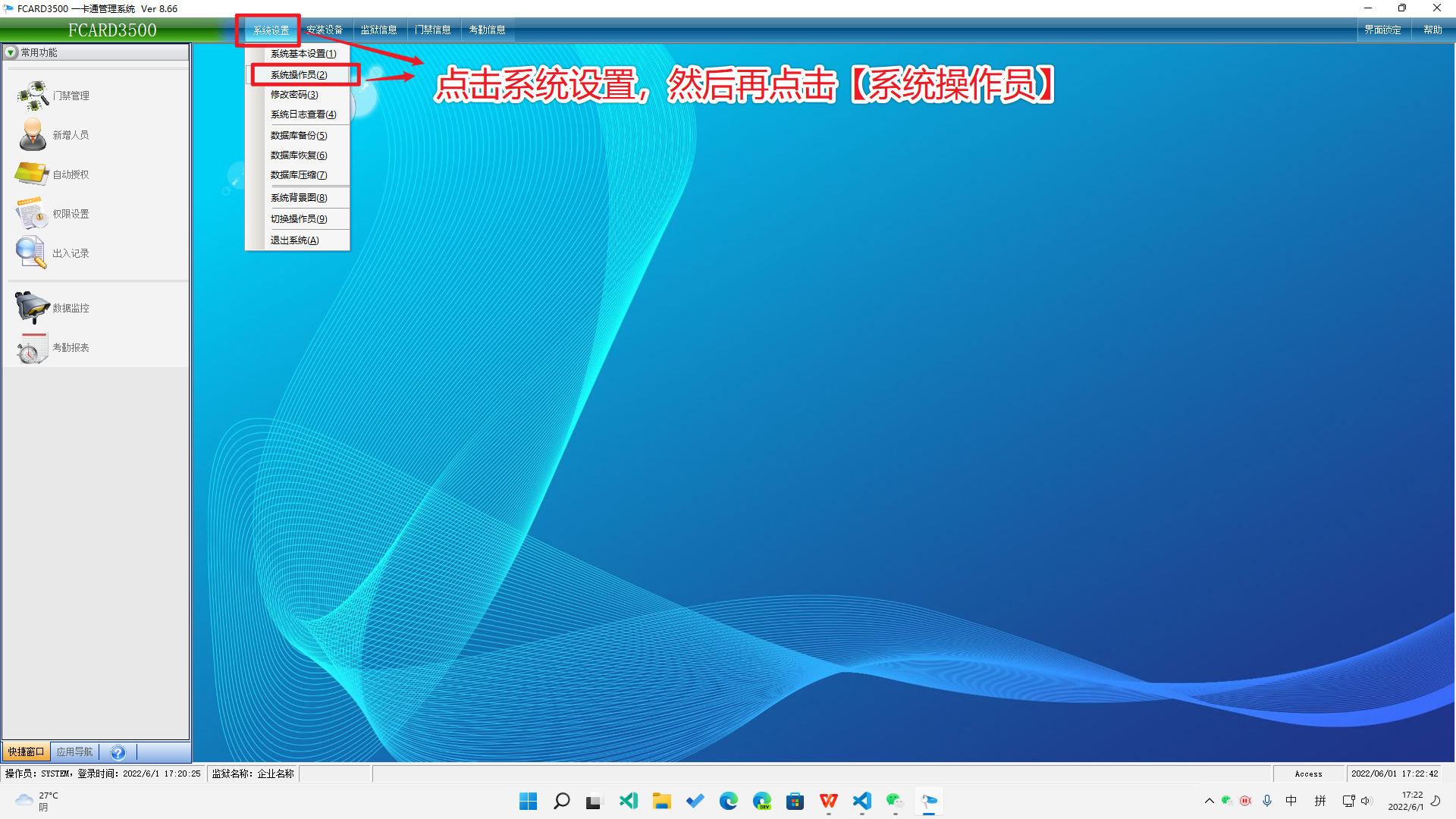Screen dimensions: 1456x819
Task: Open the 考勤信息 menu
Action: pos(487,30)
